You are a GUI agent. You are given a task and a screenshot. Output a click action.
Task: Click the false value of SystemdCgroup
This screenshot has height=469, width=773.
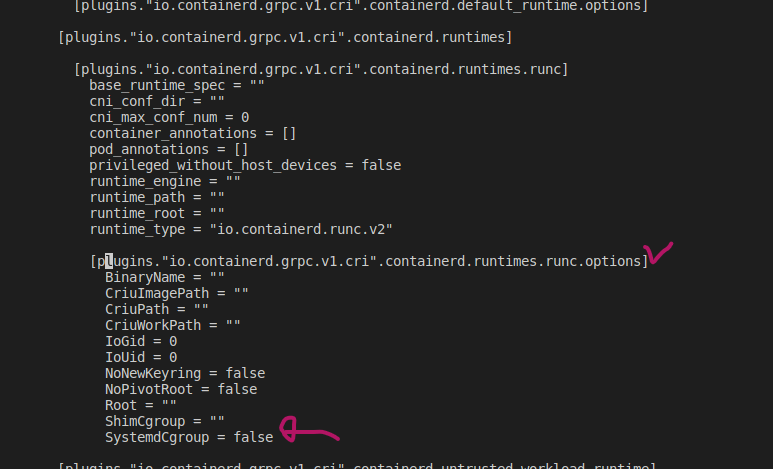pos(253,438)
